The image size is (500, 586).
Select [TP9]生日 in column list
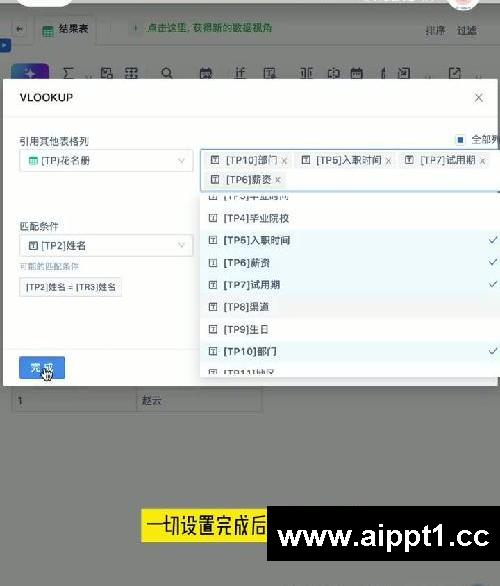[350, 329]
